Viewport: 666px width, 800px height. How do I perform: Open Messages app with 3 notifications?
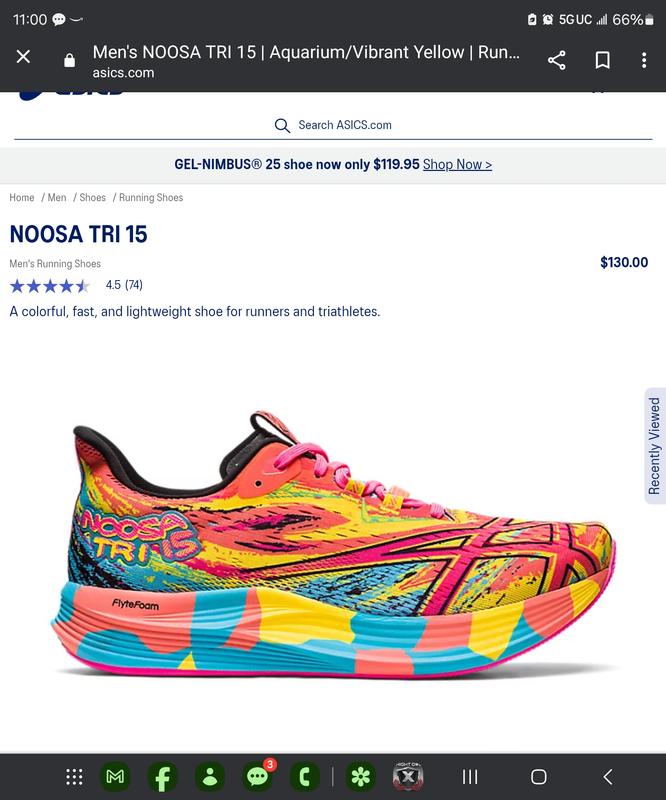258,776
